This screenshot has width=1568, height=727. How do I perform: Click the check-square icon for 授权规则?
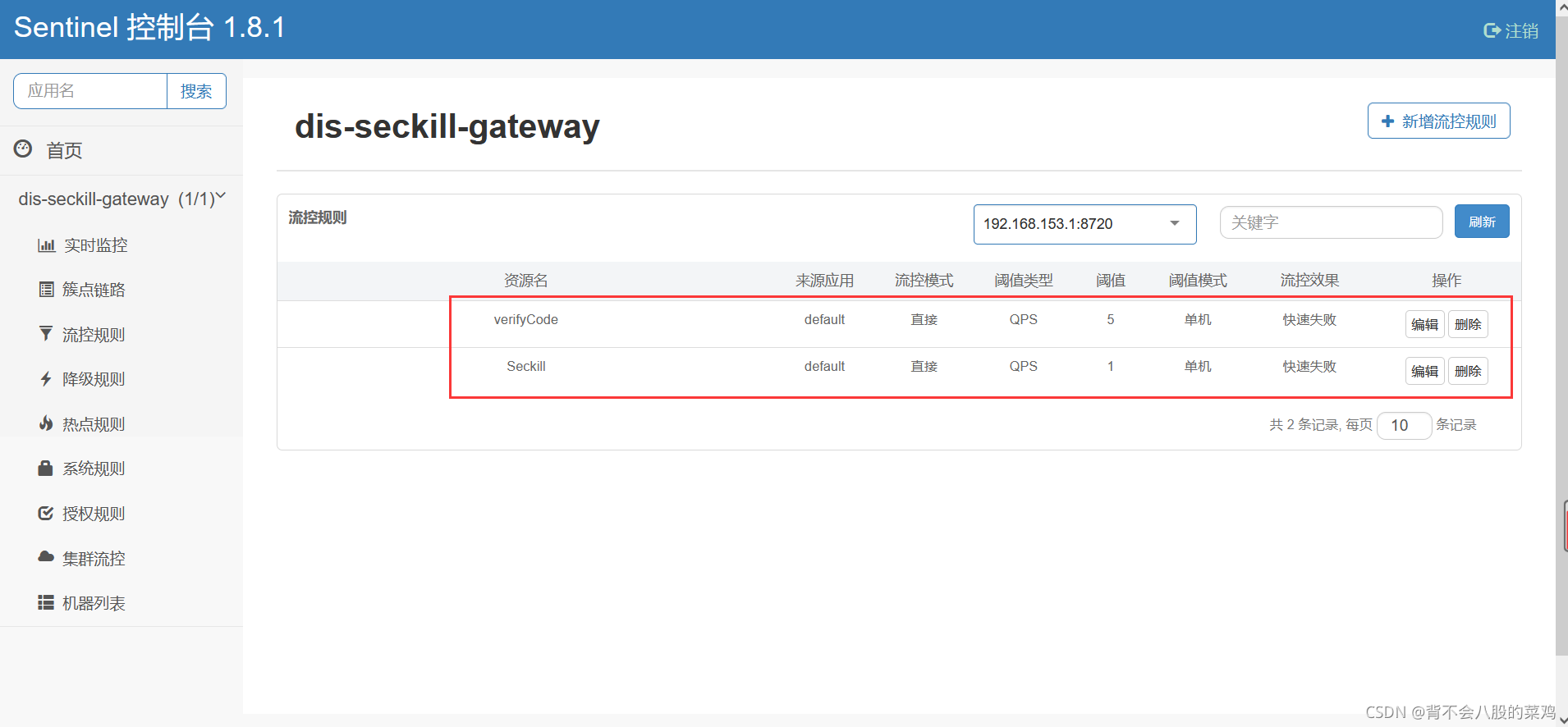[x=46, y=513]
